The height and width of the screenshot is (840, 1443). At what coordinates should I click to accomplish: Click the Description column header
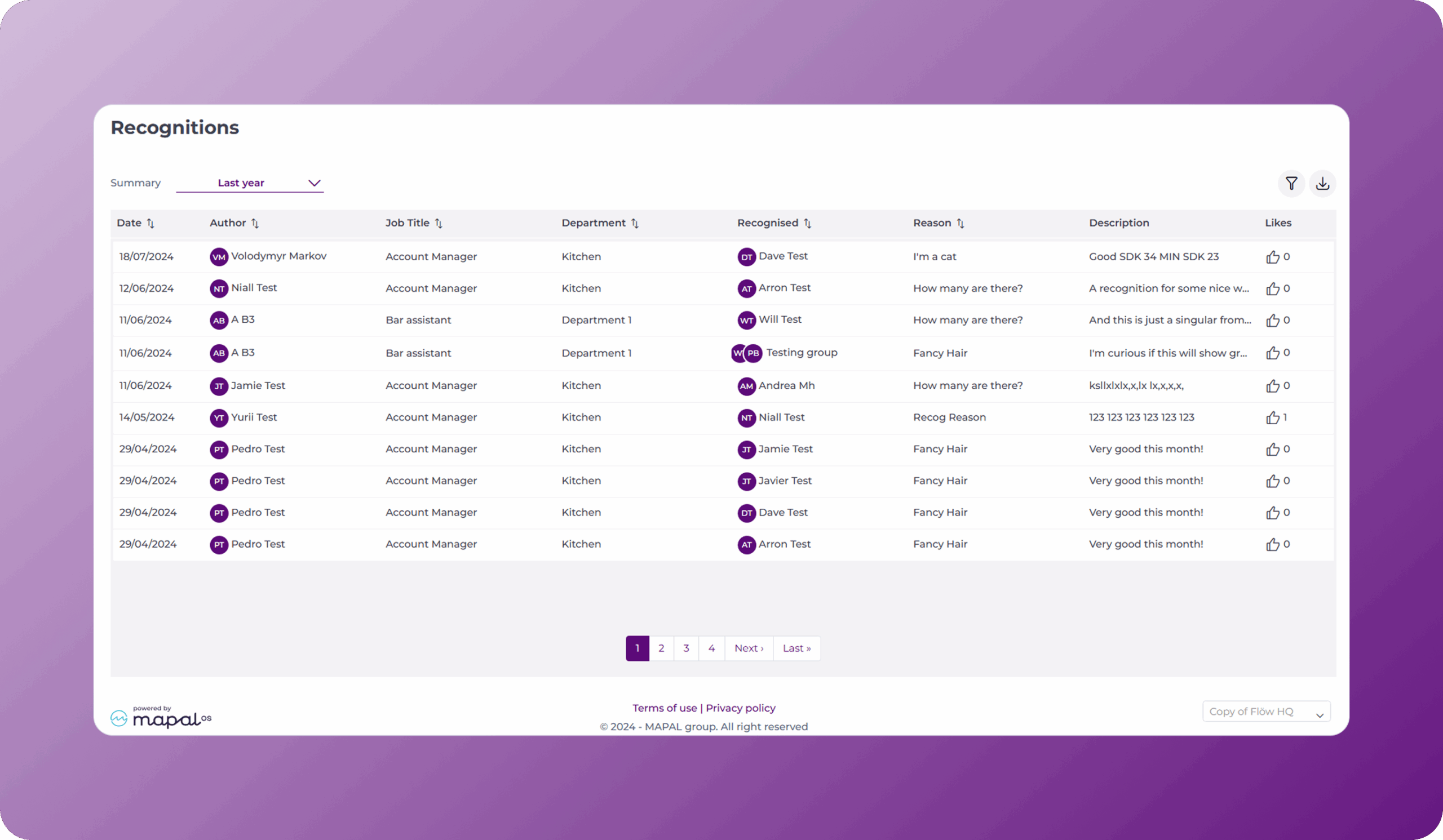[x=1119, y=223]
